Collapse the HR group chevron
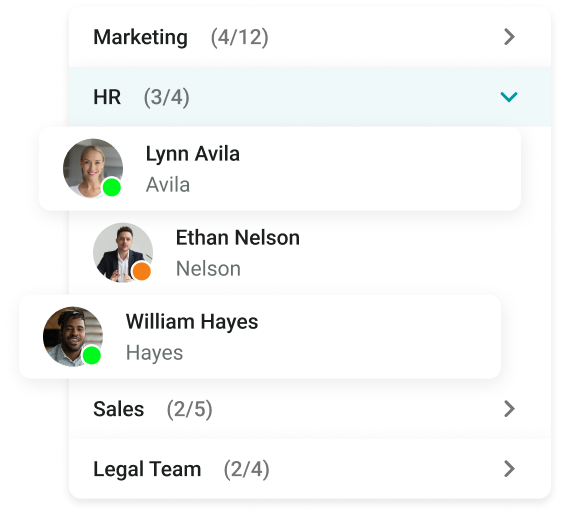Screen dimensions: 561x513 (509, 97)
